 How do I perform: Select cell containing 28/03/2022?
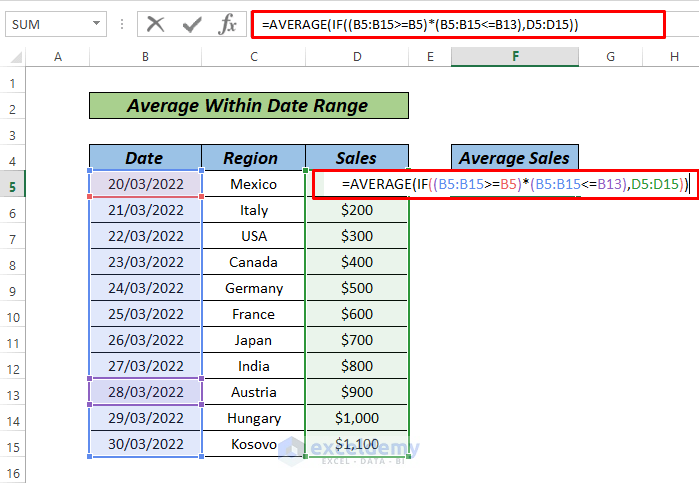click(145, 392)
